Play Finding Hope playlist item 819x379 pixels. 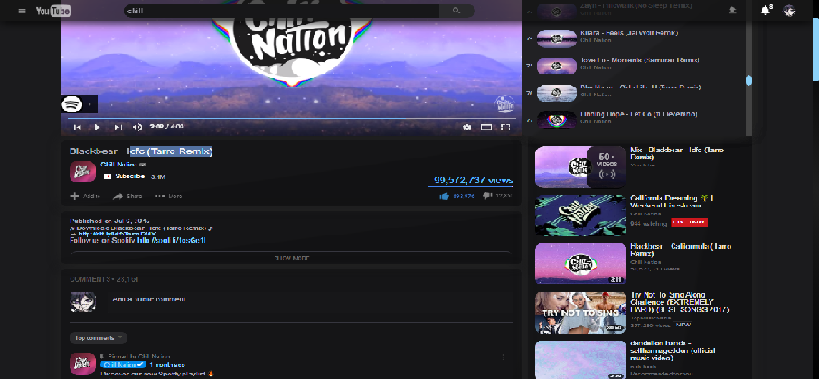(x=557, y=120)
